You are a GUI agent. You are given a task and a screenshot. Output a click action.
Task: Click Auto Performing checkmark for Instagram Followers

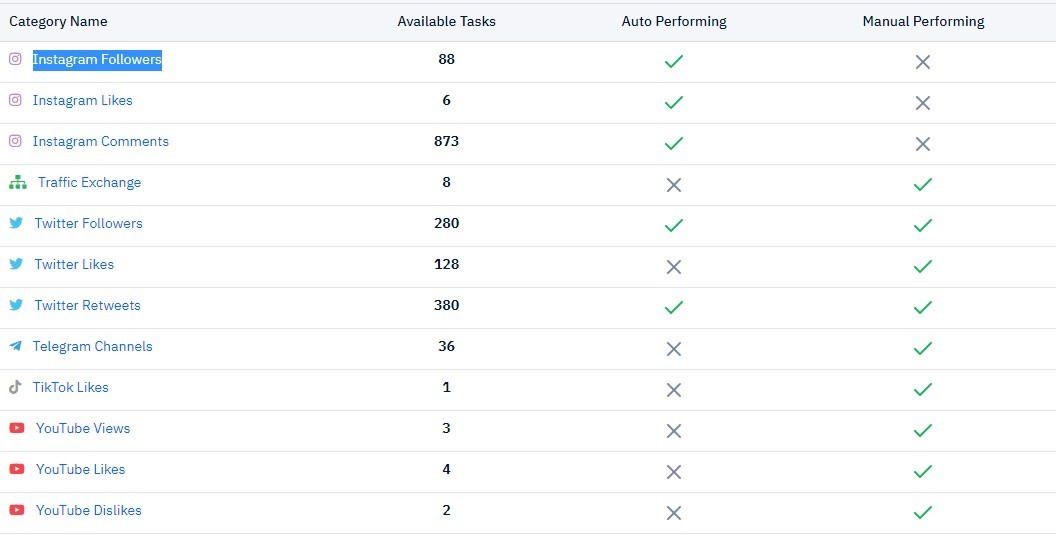673,61
